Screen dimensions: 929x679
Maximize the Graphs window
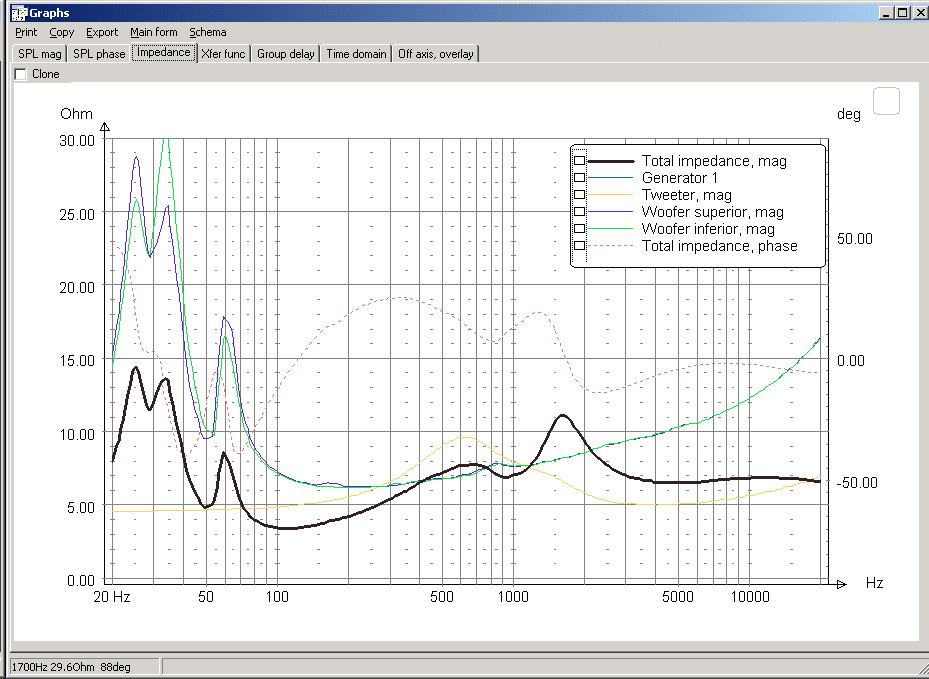coord(902,12)
